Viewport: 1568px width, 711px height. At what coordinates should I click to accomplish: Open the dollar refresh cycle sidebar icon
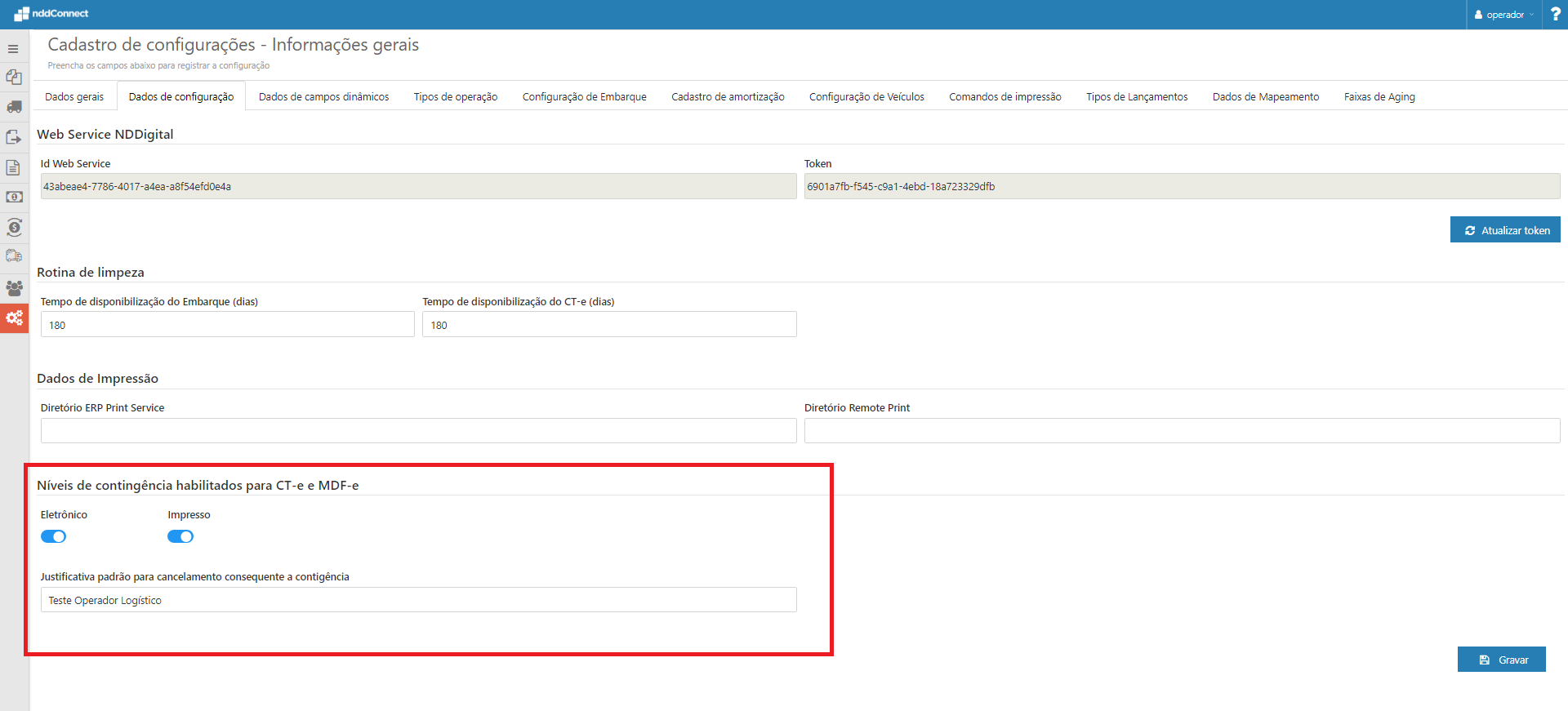[14, 227]
